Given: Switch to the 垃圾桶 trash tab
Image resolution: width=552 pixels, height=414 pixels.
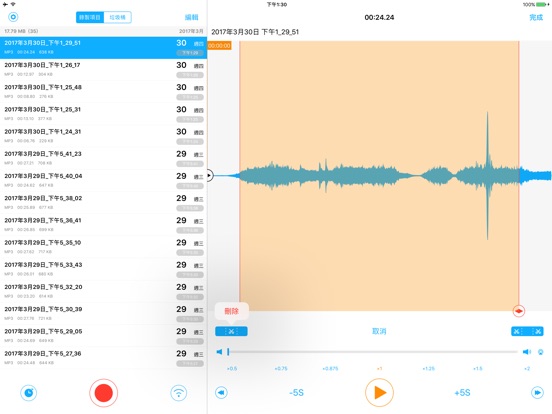Looking at the screenshot, I should click(118, 17).
